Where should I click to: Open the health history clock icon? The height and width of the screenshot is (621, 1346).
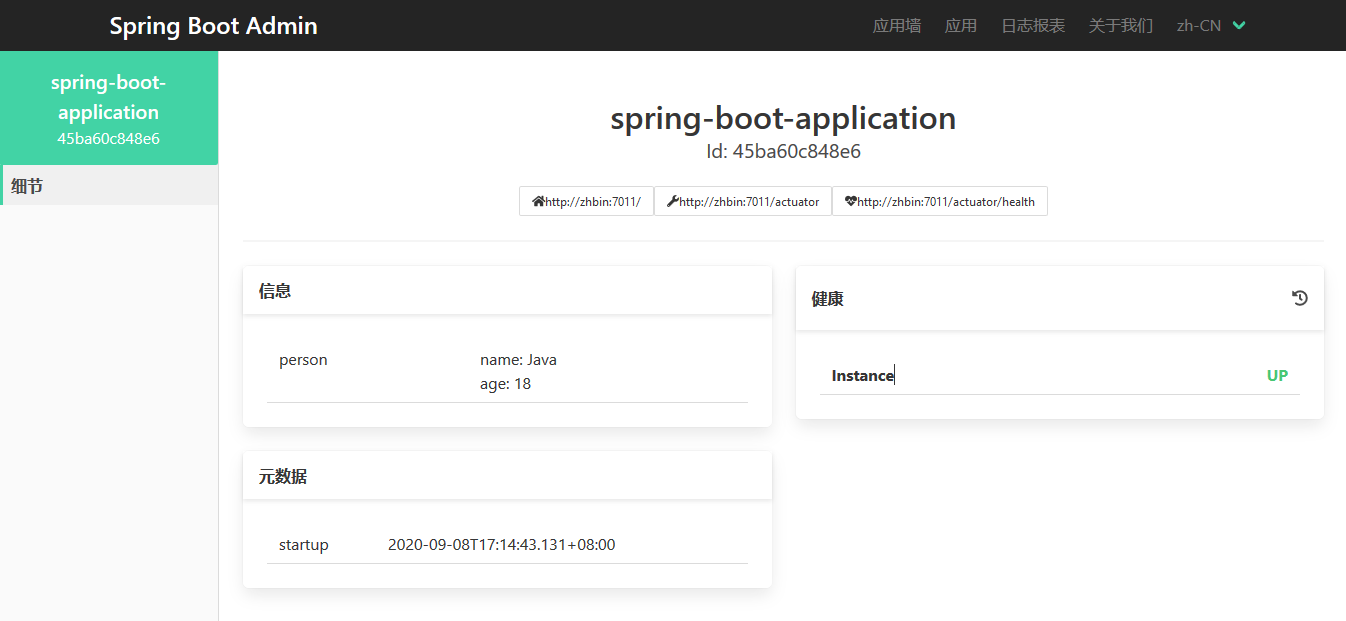click(1299, 298)
